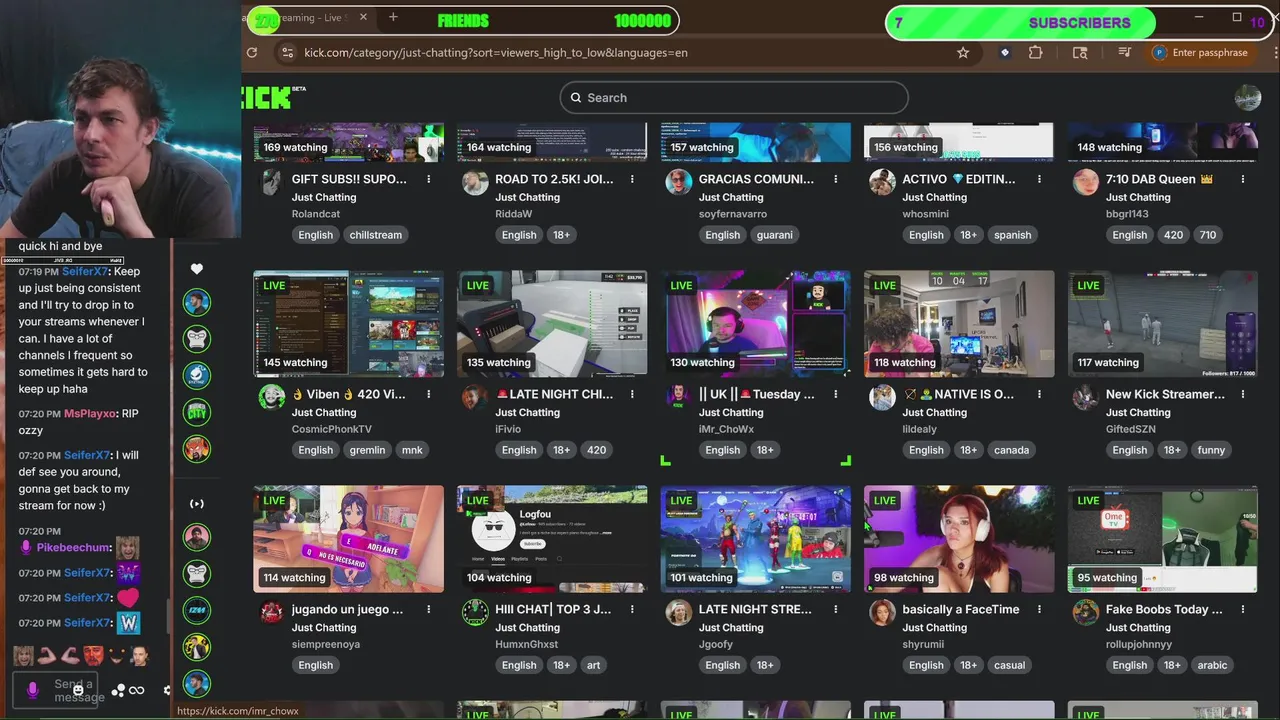Open more options for 7:10 DAB Queen stream
Screen dimensions: 1280x720
click(x=1243, y=179)
